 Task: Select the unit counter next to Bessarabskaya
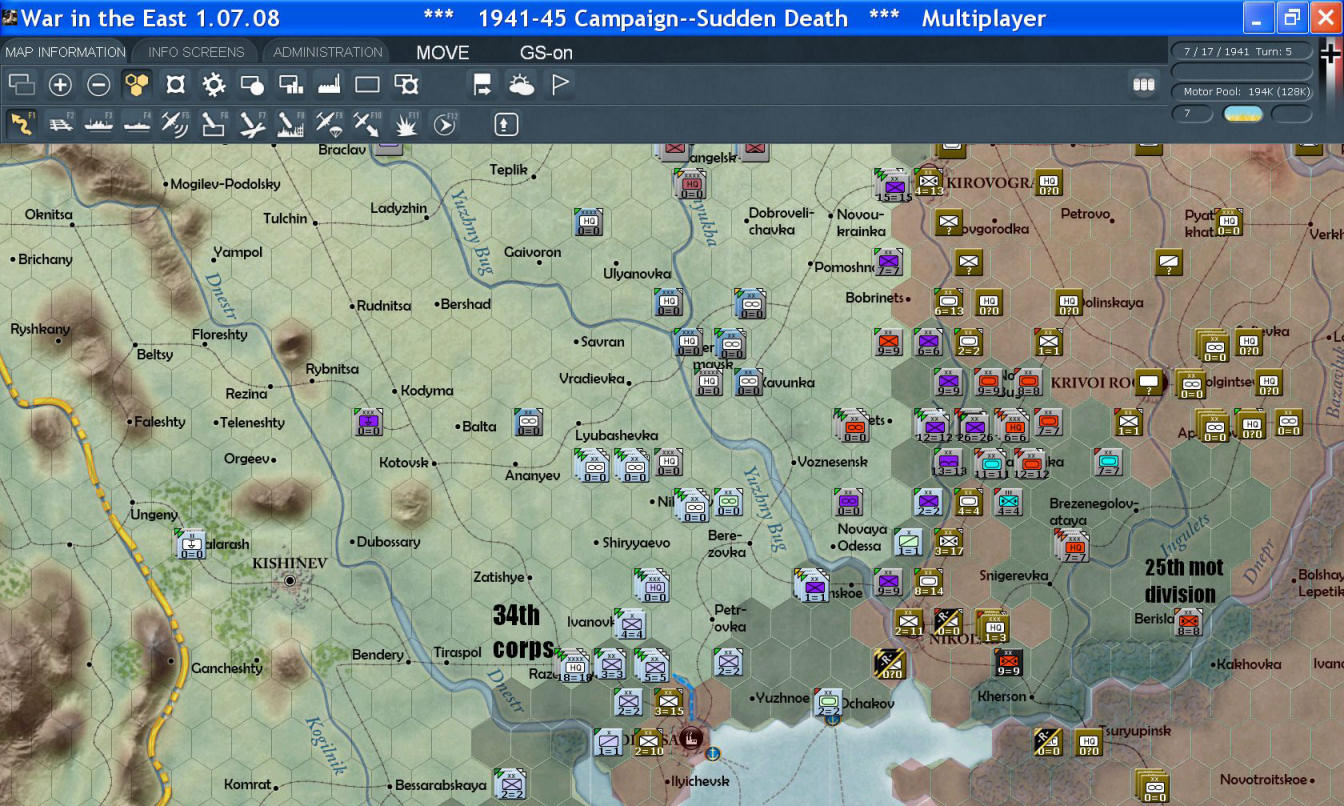[x=510, y=784]
